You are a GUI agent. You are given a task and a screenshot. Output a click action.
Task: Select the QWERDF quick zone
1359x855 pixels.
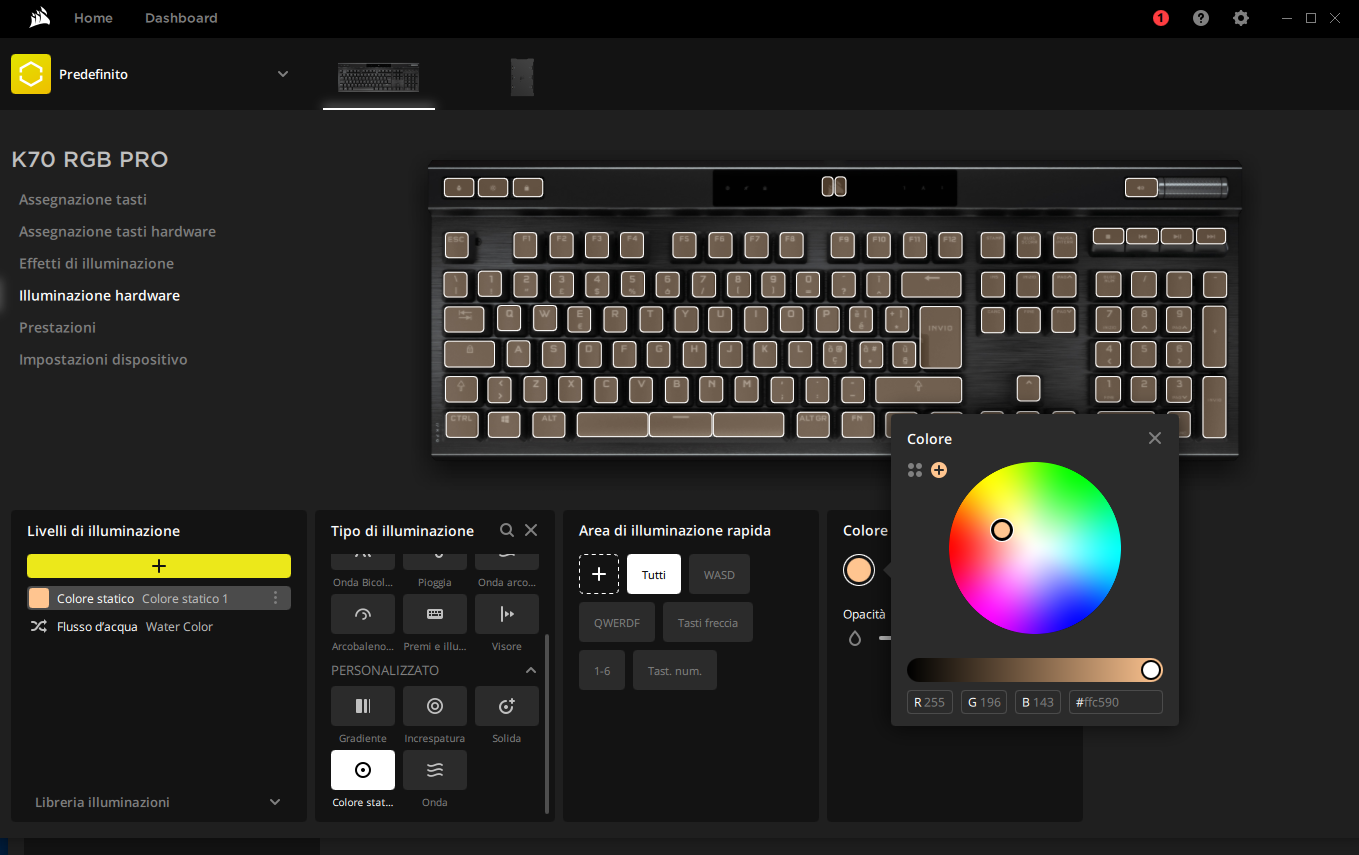(617, 622)
